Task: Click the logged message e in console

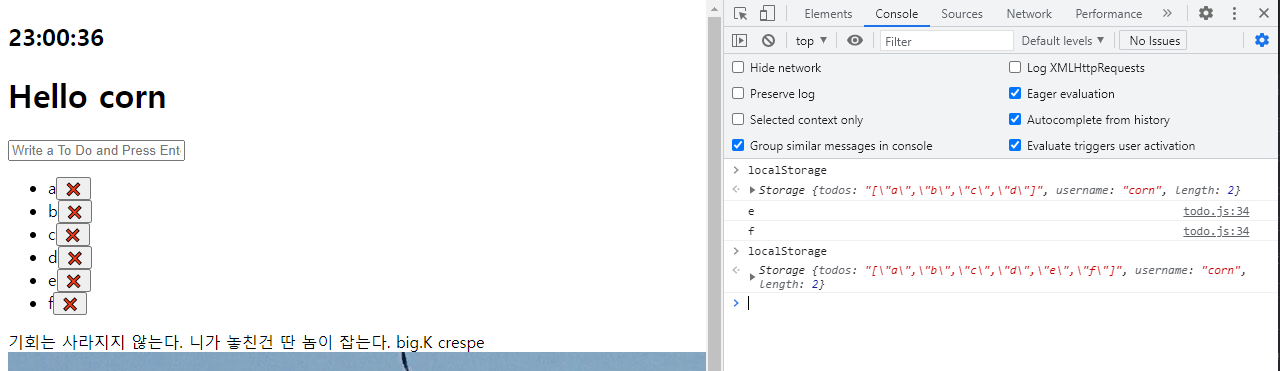Action: [751, 211]
